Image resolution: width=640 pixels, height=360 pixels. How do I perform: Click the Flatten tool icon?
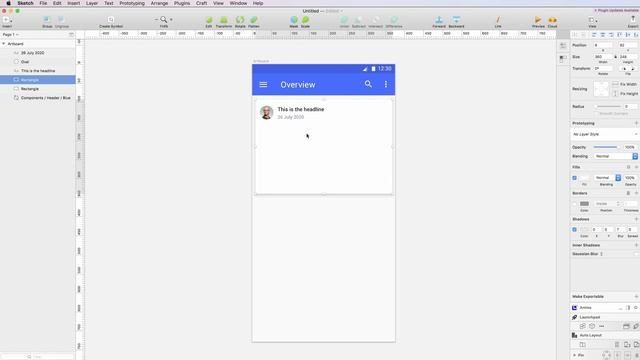254,20
